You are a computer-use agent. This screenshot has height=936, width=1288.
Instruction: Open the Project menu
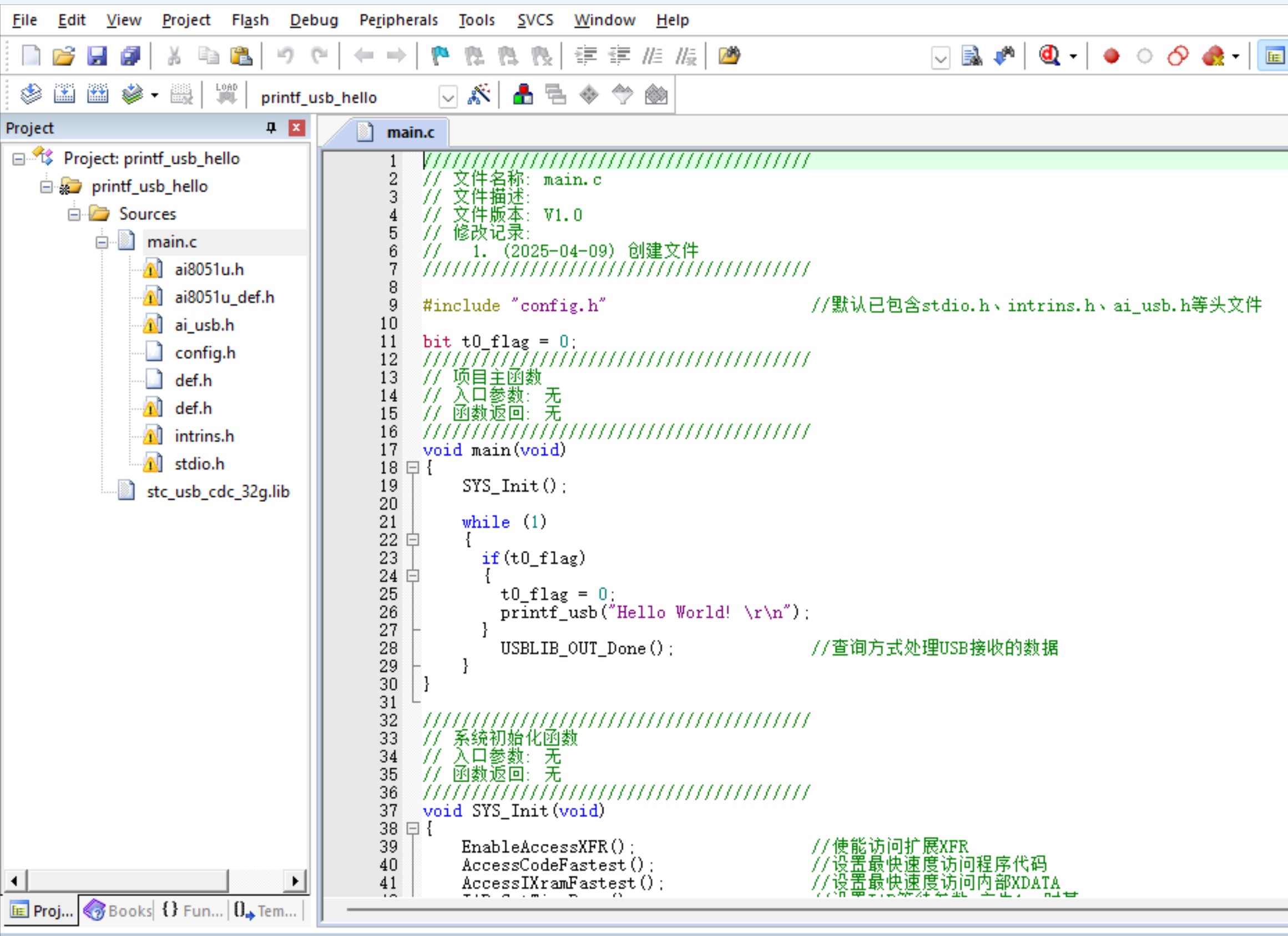pos(186,21)
